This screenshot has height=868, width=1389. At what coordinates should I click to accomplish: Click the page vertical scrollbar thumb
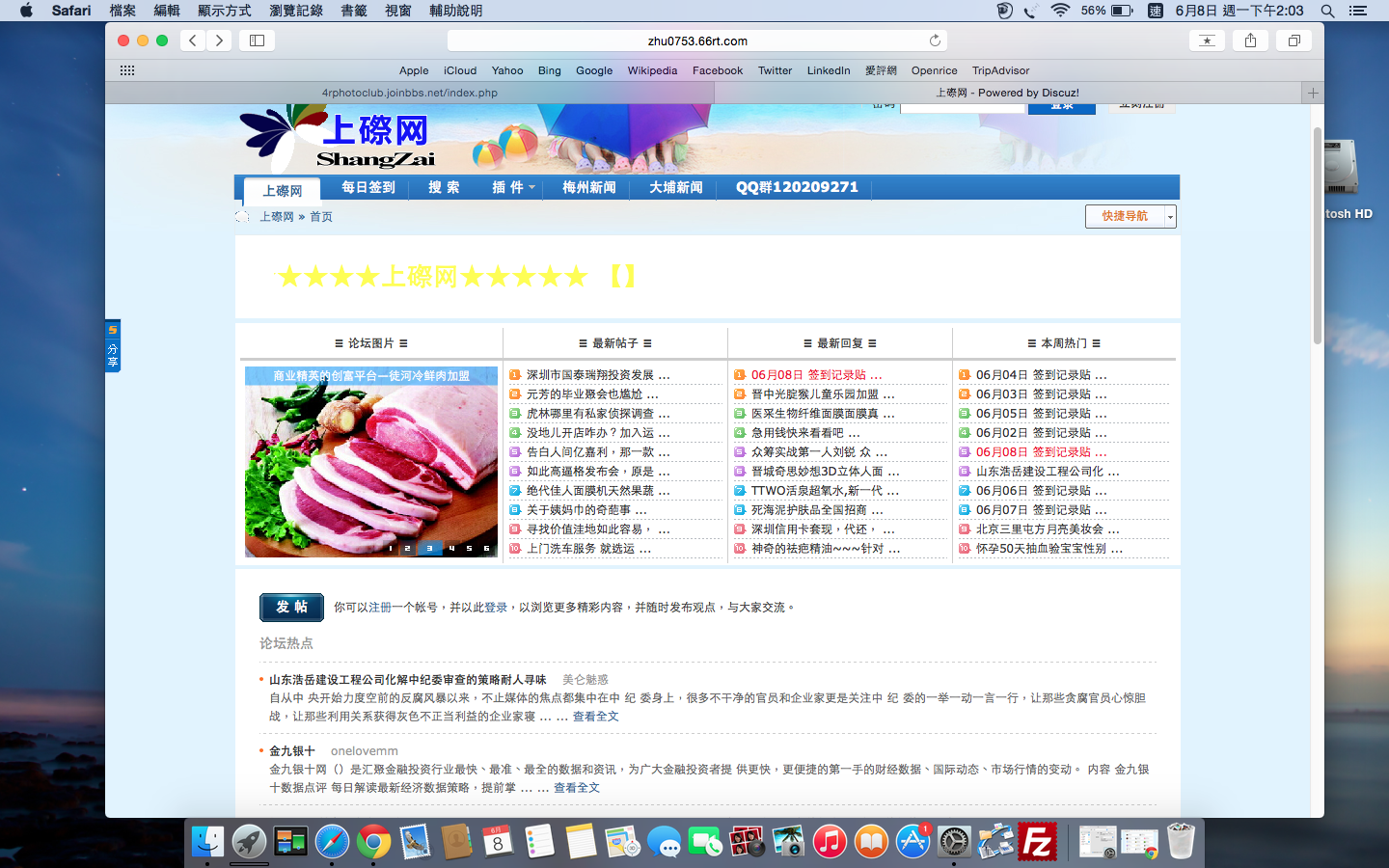[1318, 234]
